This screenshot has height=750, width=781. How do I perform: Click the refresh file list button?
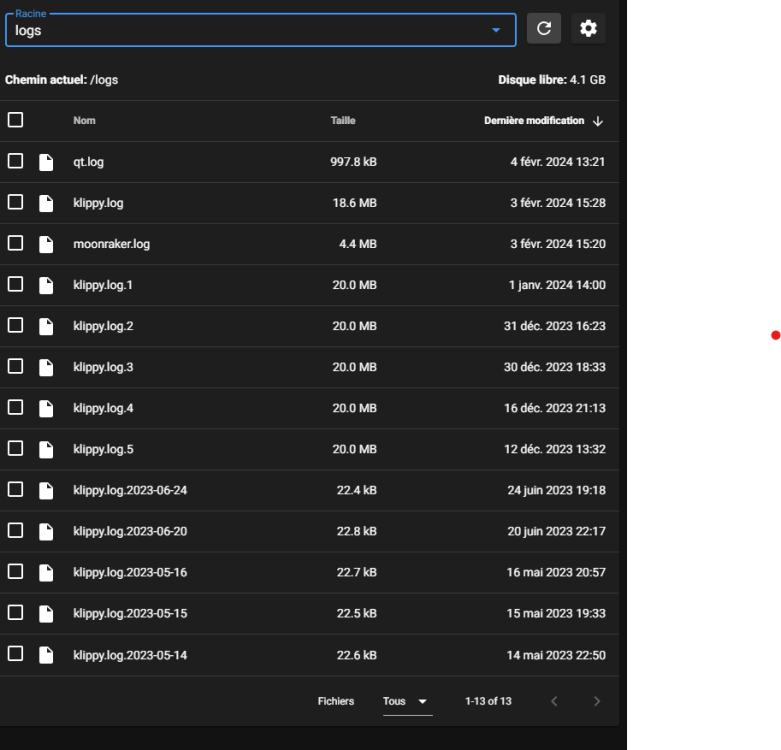coord(543,28)
